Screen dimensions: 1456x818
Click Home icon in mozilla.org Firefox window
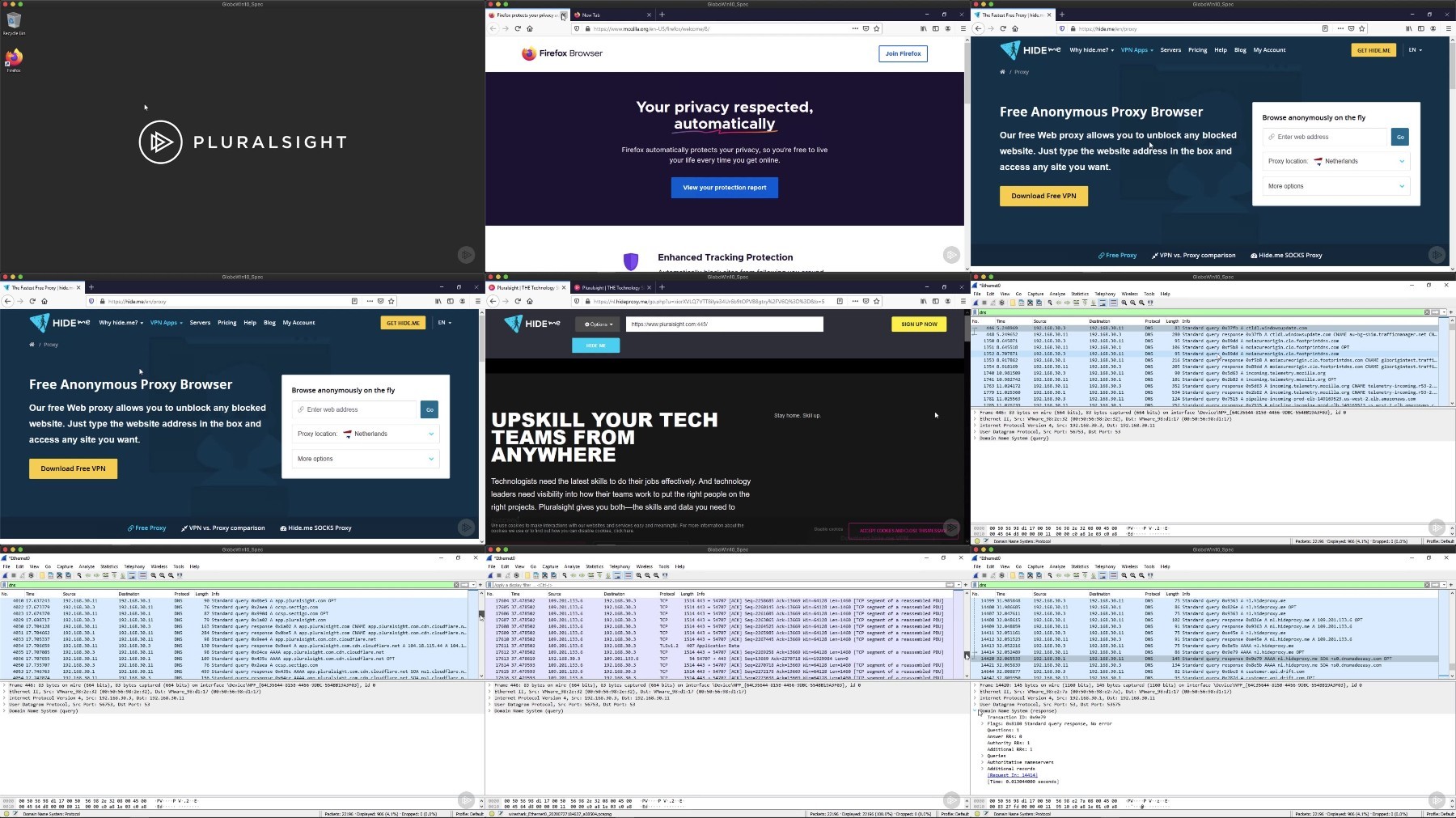pos(530,28)
